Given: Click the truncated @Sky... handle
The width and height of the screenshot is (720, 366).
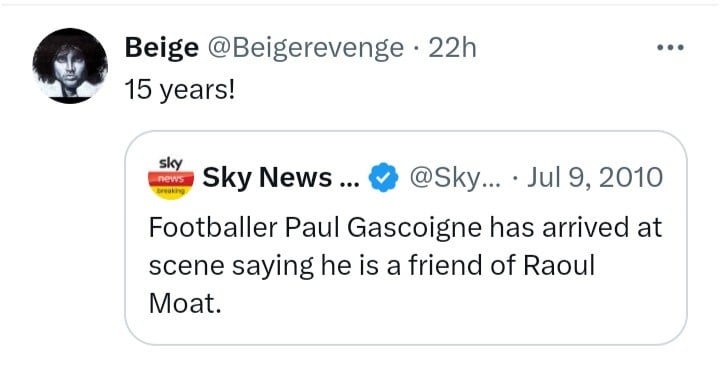Looking at the screenshot, I should click(458, 177).
